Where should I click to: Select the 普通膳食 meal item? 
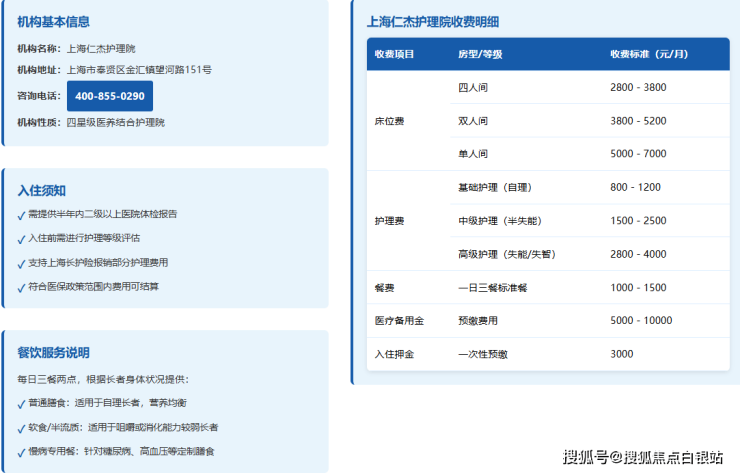pos(102,403)
